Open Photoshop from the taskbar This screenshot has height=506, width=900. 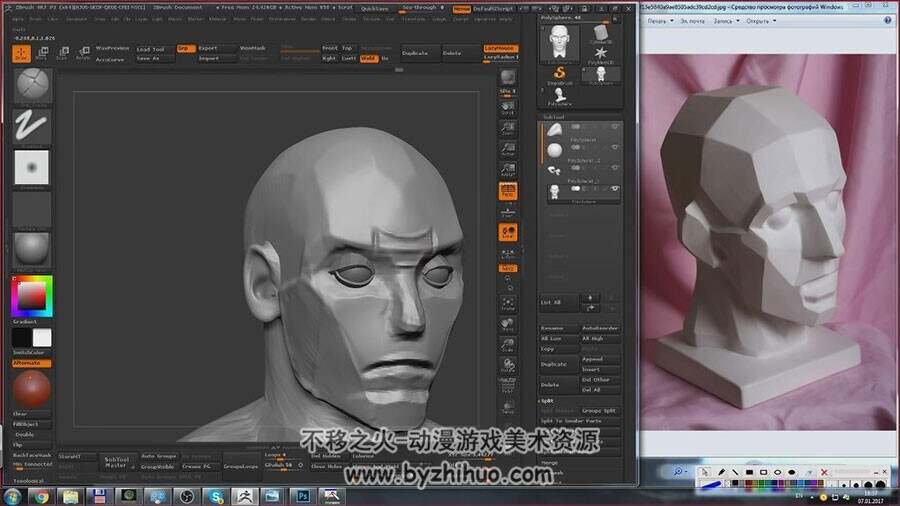click(302, 496)
